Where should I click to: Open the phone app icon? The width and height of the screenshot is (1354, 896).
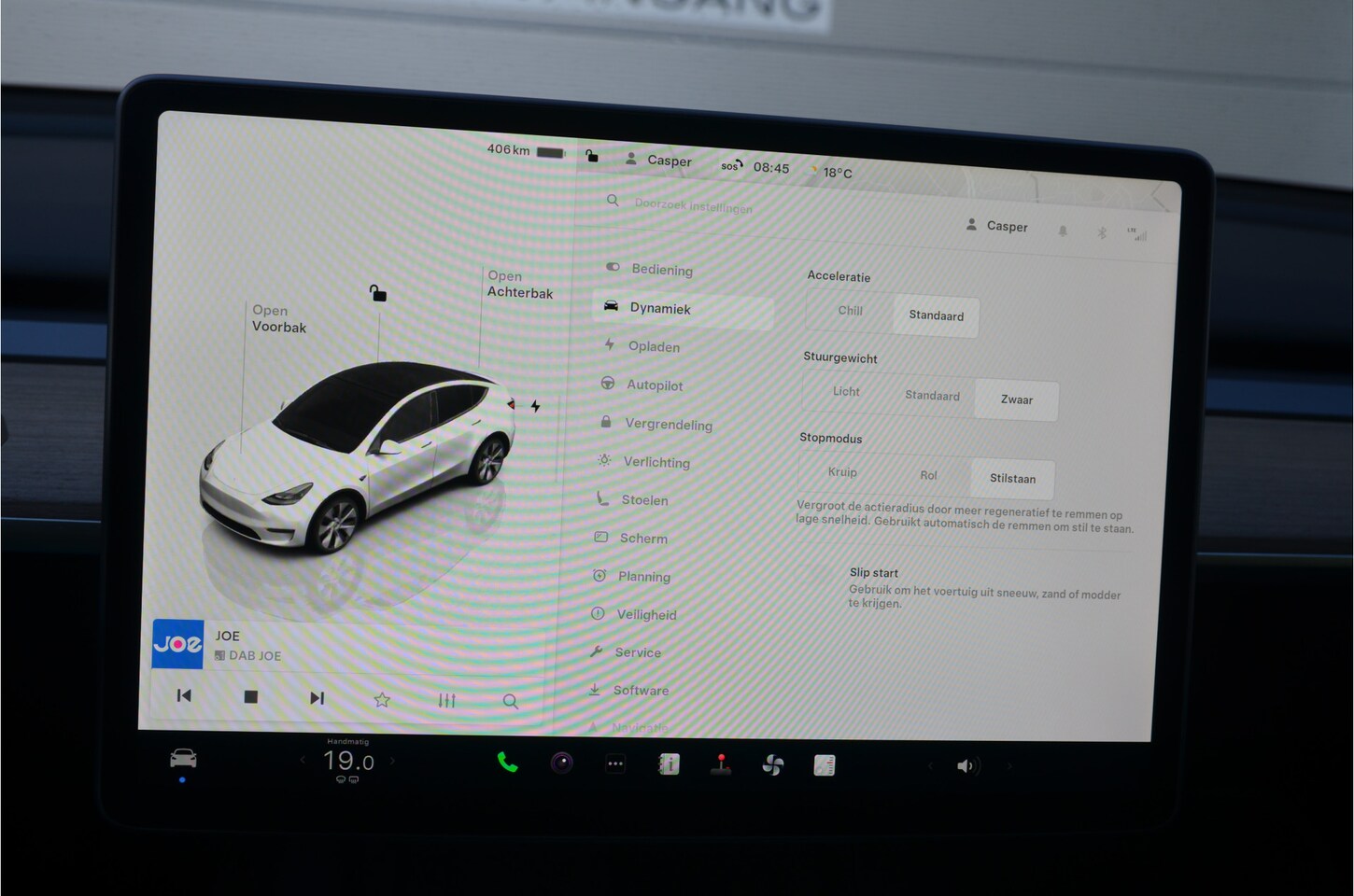click(x=507, y=763)
